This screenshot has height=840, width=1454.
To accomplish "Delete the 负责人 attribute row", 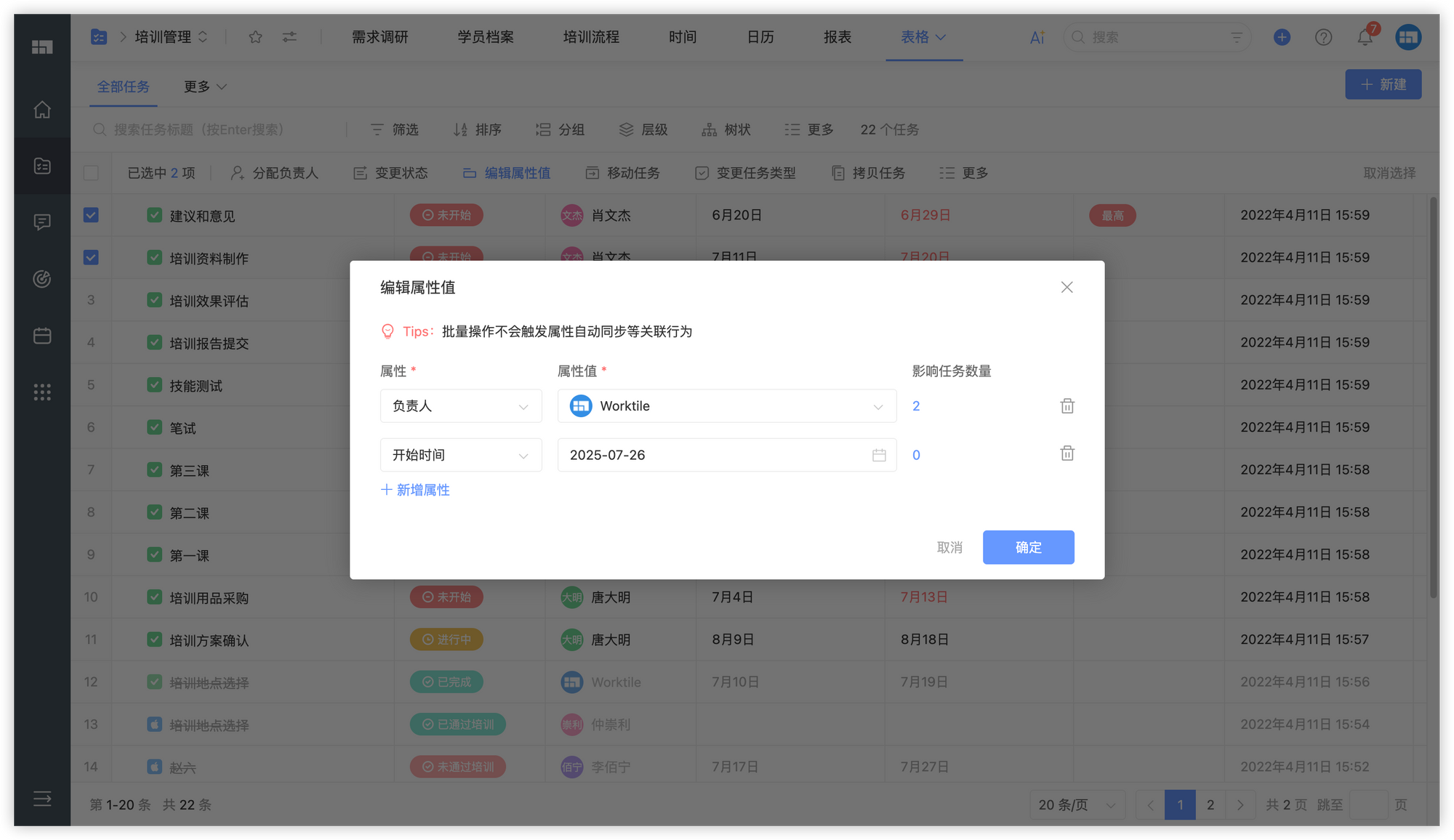I will pyautogui.click(x=1067, y=406).
